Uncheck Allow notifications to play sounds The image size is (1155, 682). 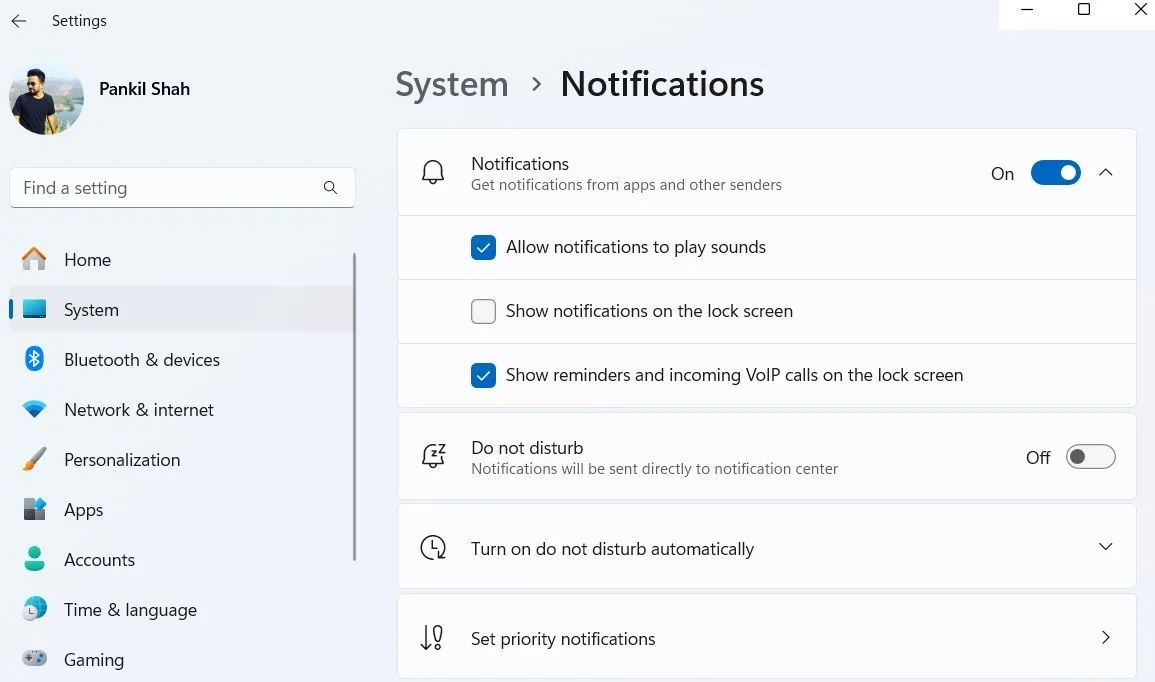[x=483, y=247]
